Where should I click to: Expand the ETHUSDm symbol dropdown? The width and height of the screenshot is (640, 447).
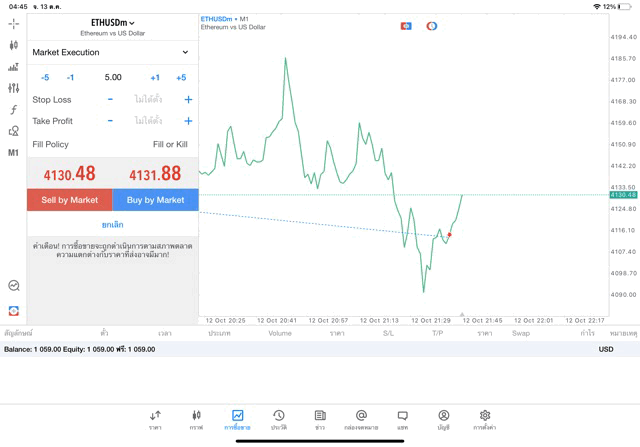tap(112, 23)
